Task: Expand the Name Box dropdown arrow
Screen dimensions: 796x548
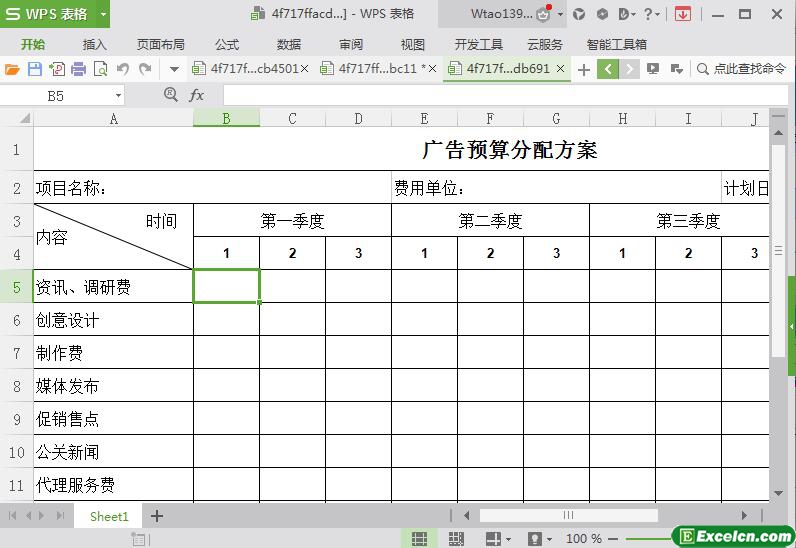Action: click(x=118, y=95)
